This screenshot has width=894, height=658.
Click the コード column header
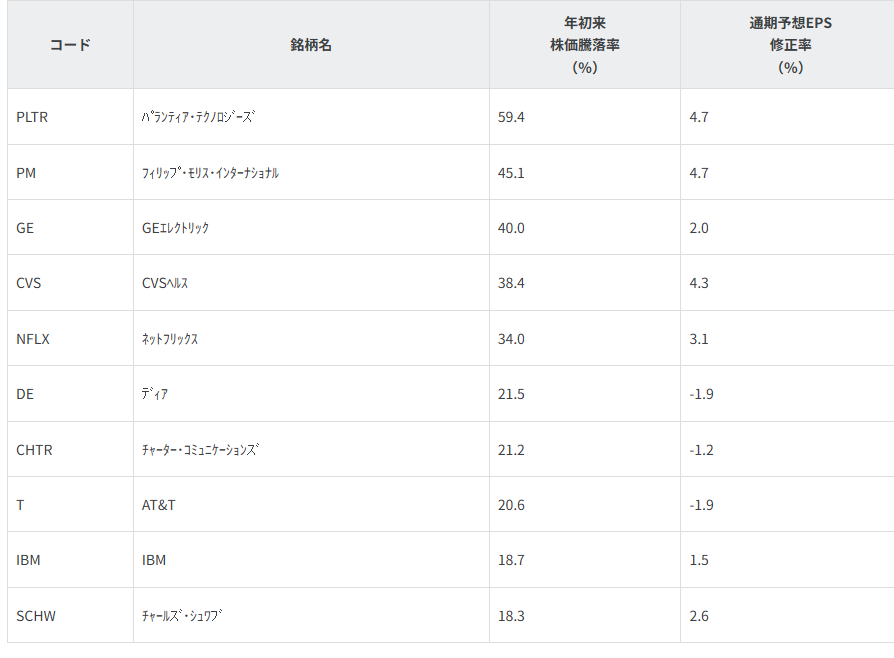pyautogui.click(x=70, y=45)
